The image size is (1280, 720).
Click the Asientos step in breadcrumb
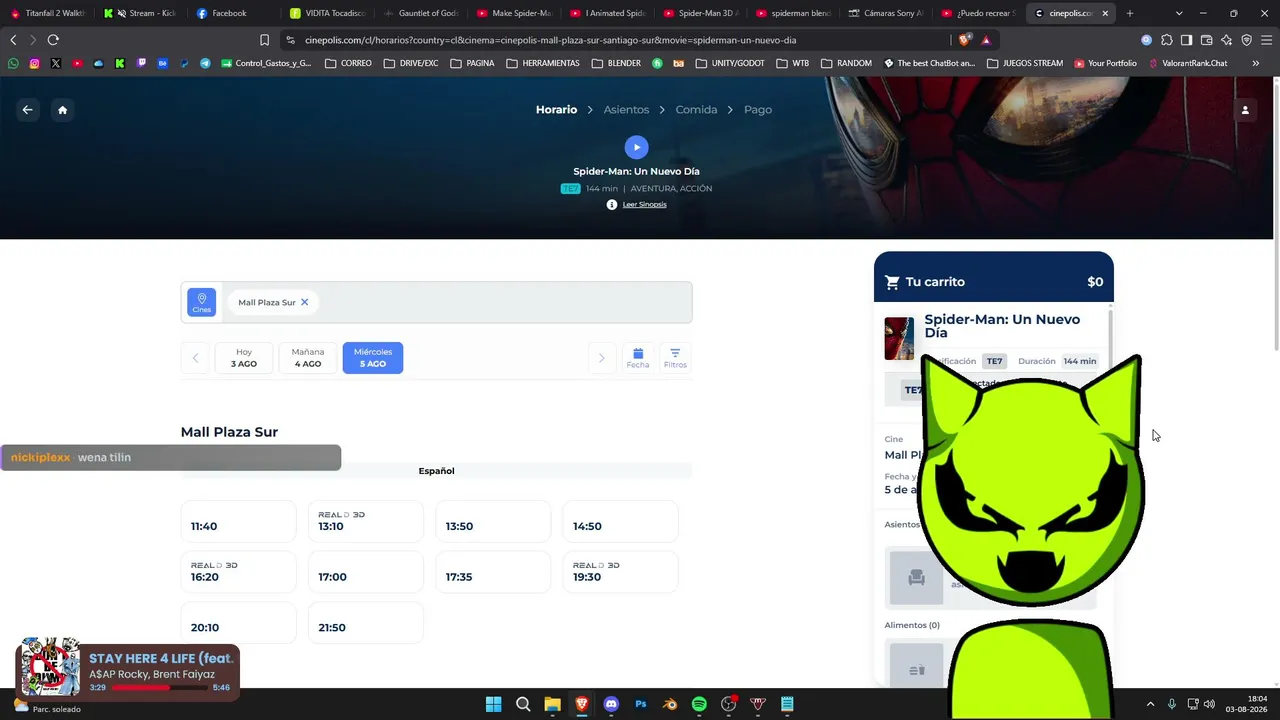tap(626, 110)
